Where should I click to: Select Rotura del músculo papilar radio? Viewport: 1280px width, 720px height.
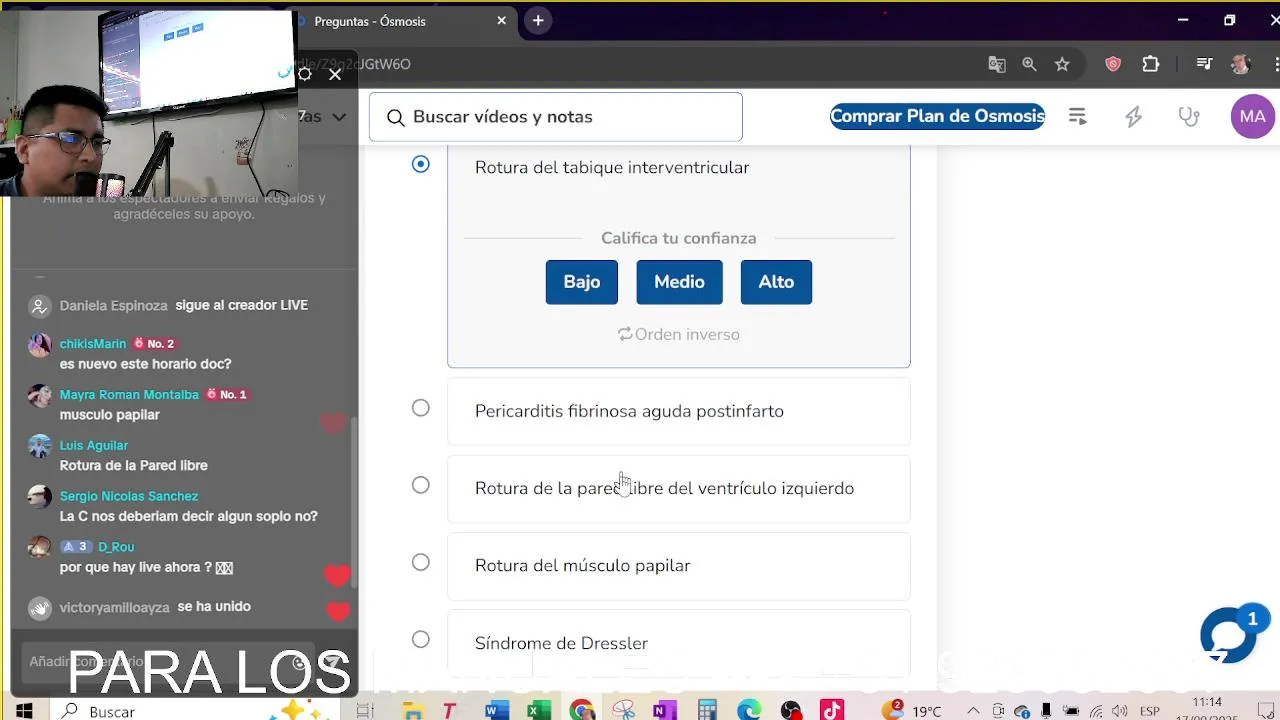click(x=421, y=562)
